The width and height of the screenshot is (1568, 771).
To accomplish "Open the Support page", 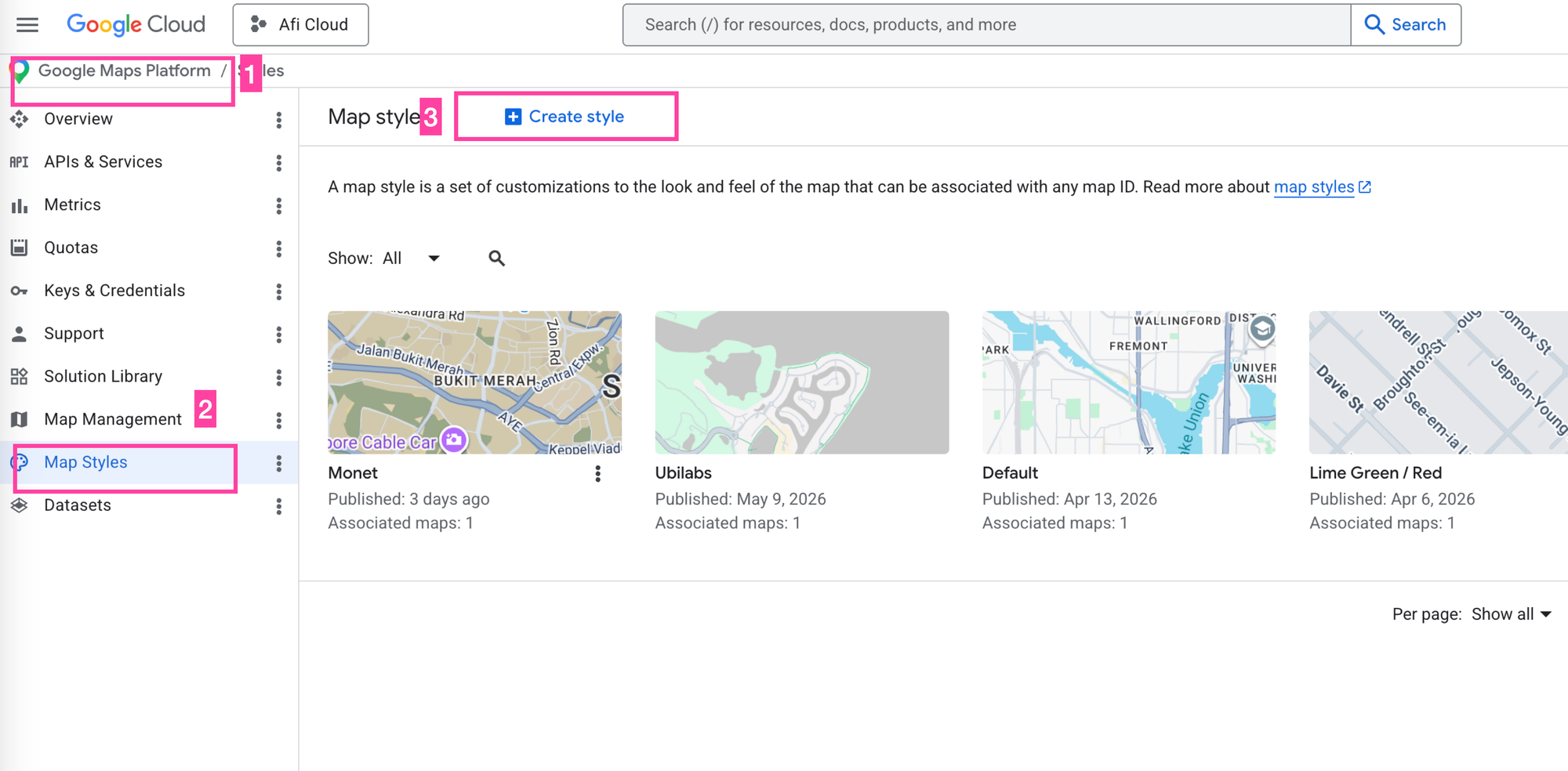I will 74,334.
